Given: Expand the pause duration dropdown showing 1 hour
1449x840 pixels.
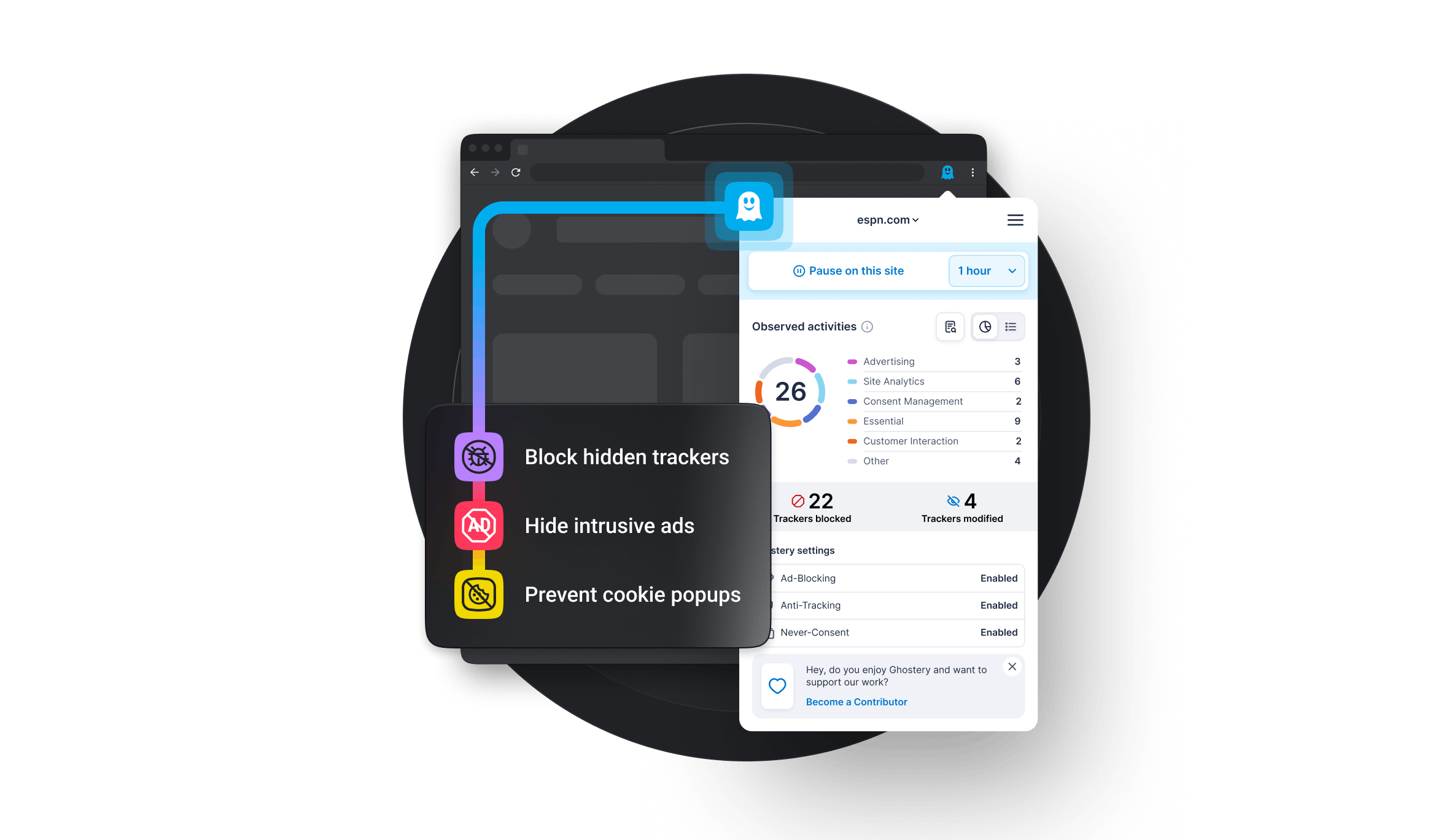Looking at the screenshot, I should click(x=984, y=271).
